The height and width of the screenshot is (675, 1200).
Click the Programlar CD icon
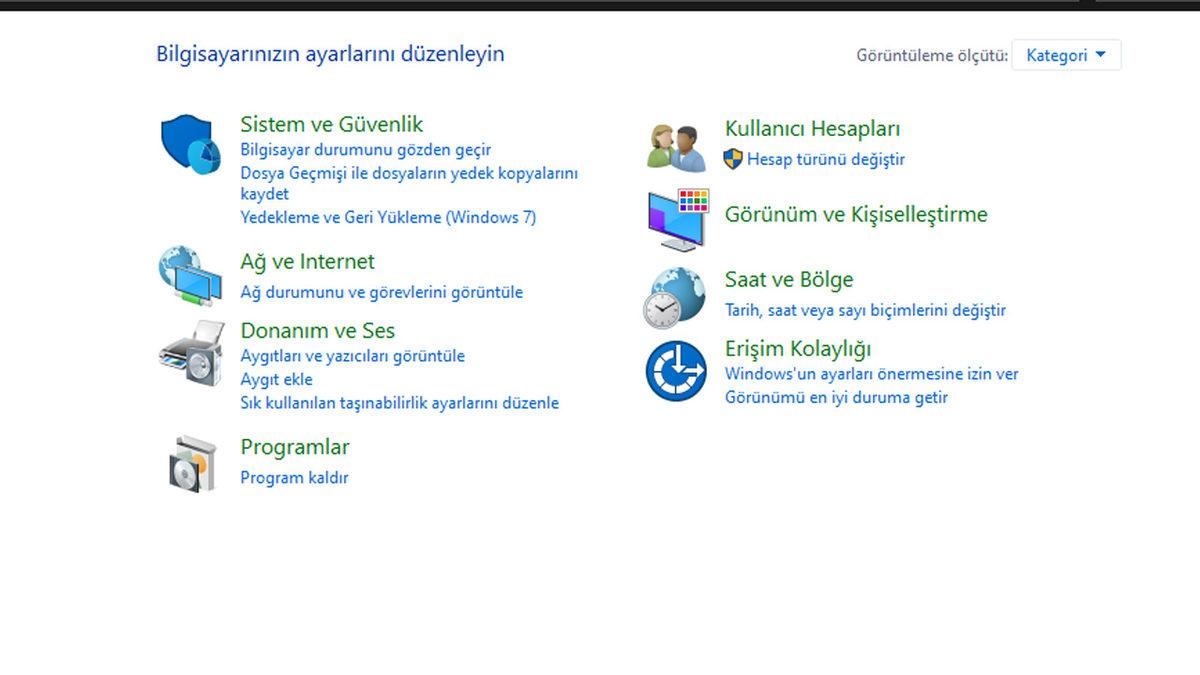point(192,462)
